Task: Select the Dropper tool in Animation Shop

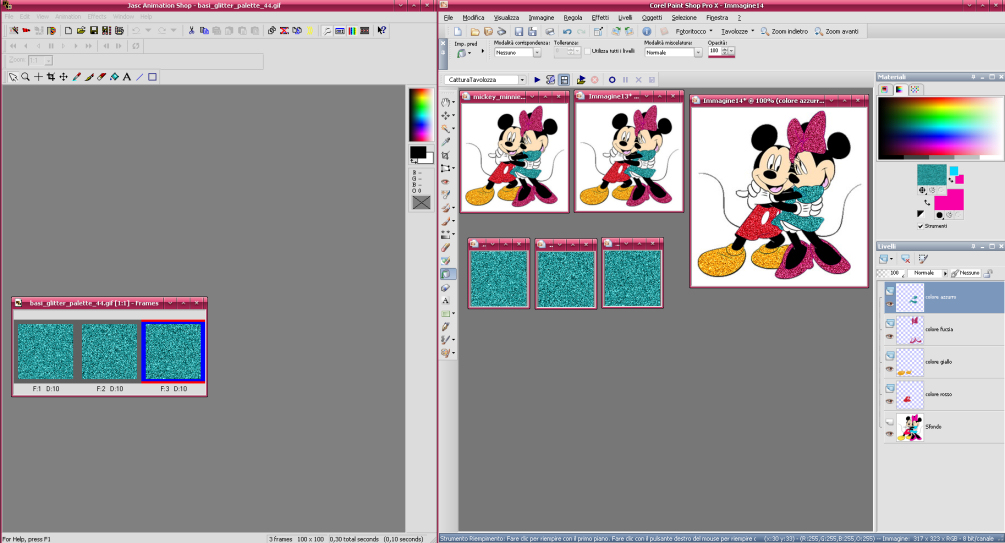Action: pyautogui.click(x=76, y=77)
